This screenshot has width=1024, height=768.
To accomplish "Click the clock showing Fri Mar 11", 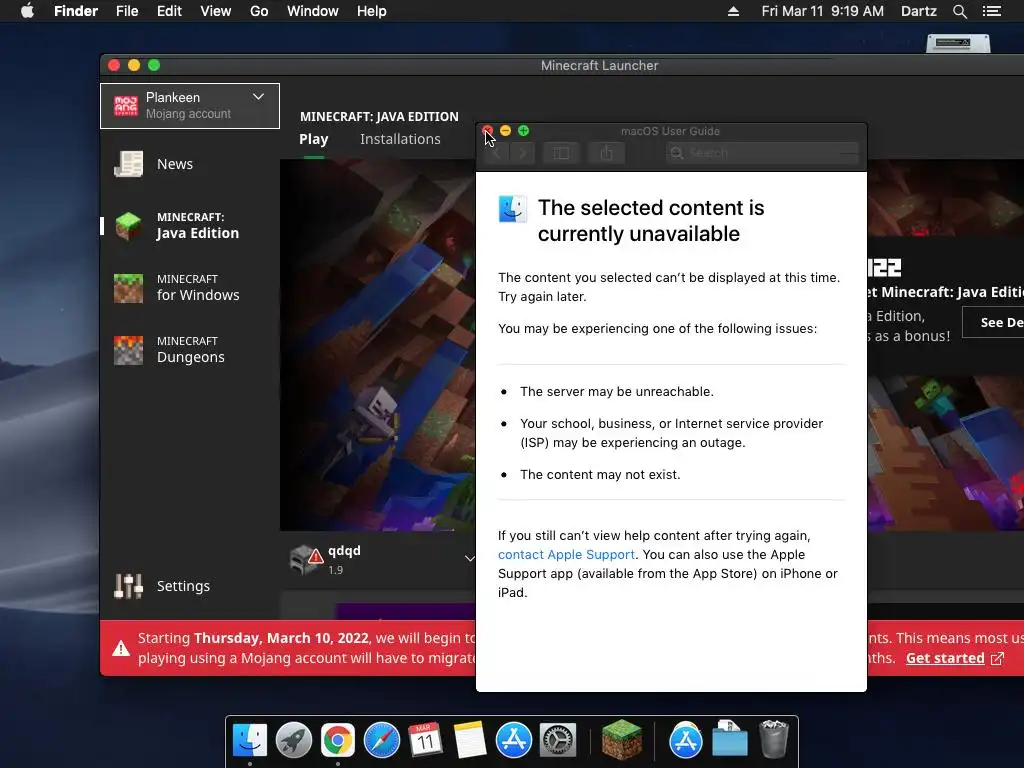I will [x=822, y=11].
